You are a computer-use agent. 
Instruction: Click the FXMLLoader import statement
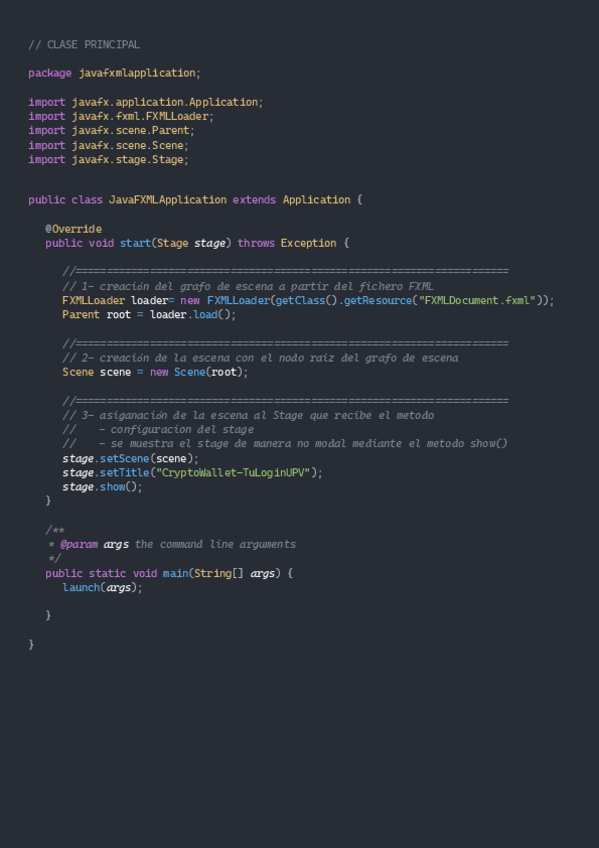(x=121, y=116)
